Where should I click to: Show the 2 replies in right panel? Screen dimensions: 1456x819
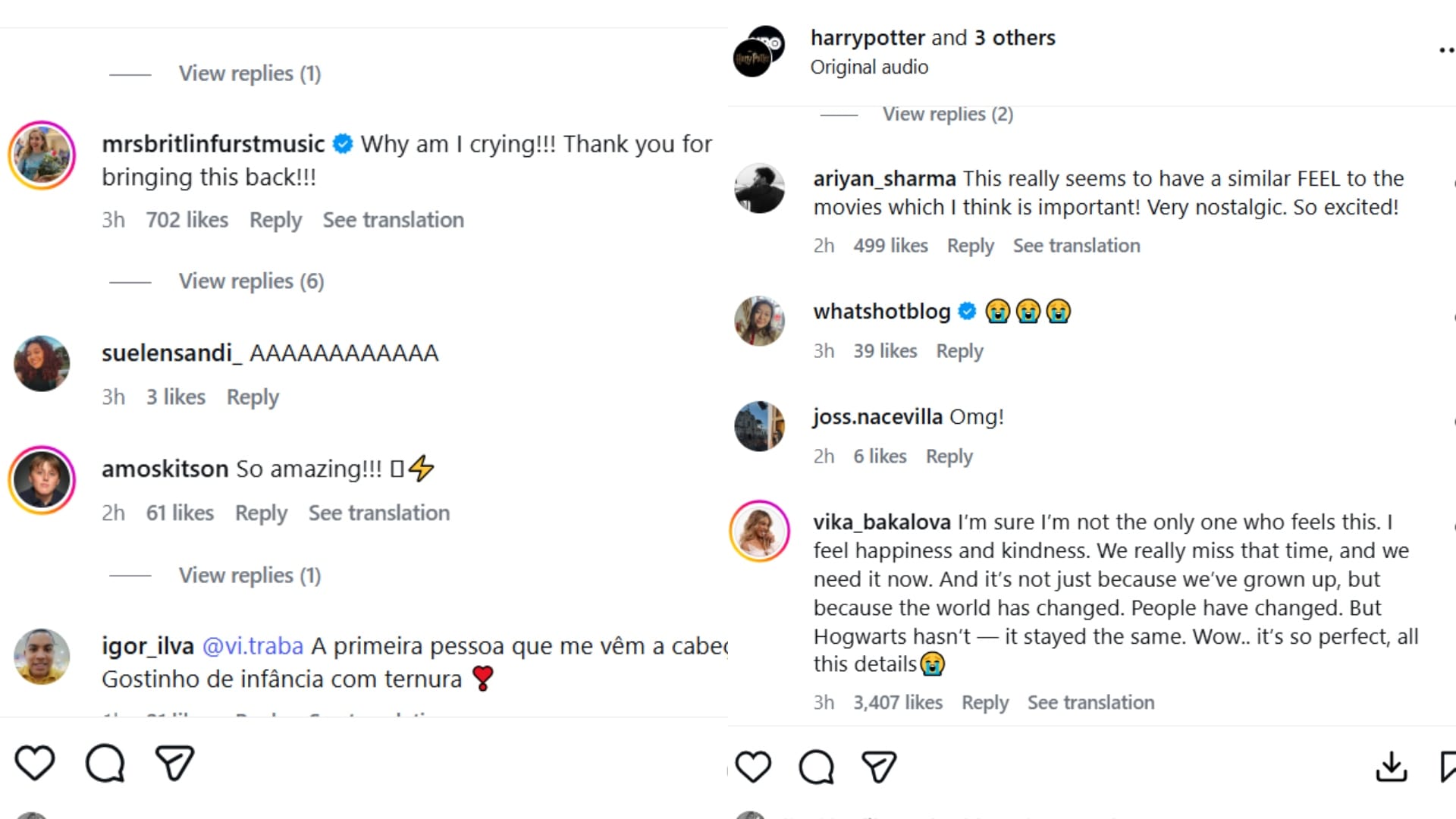[947, 115]
